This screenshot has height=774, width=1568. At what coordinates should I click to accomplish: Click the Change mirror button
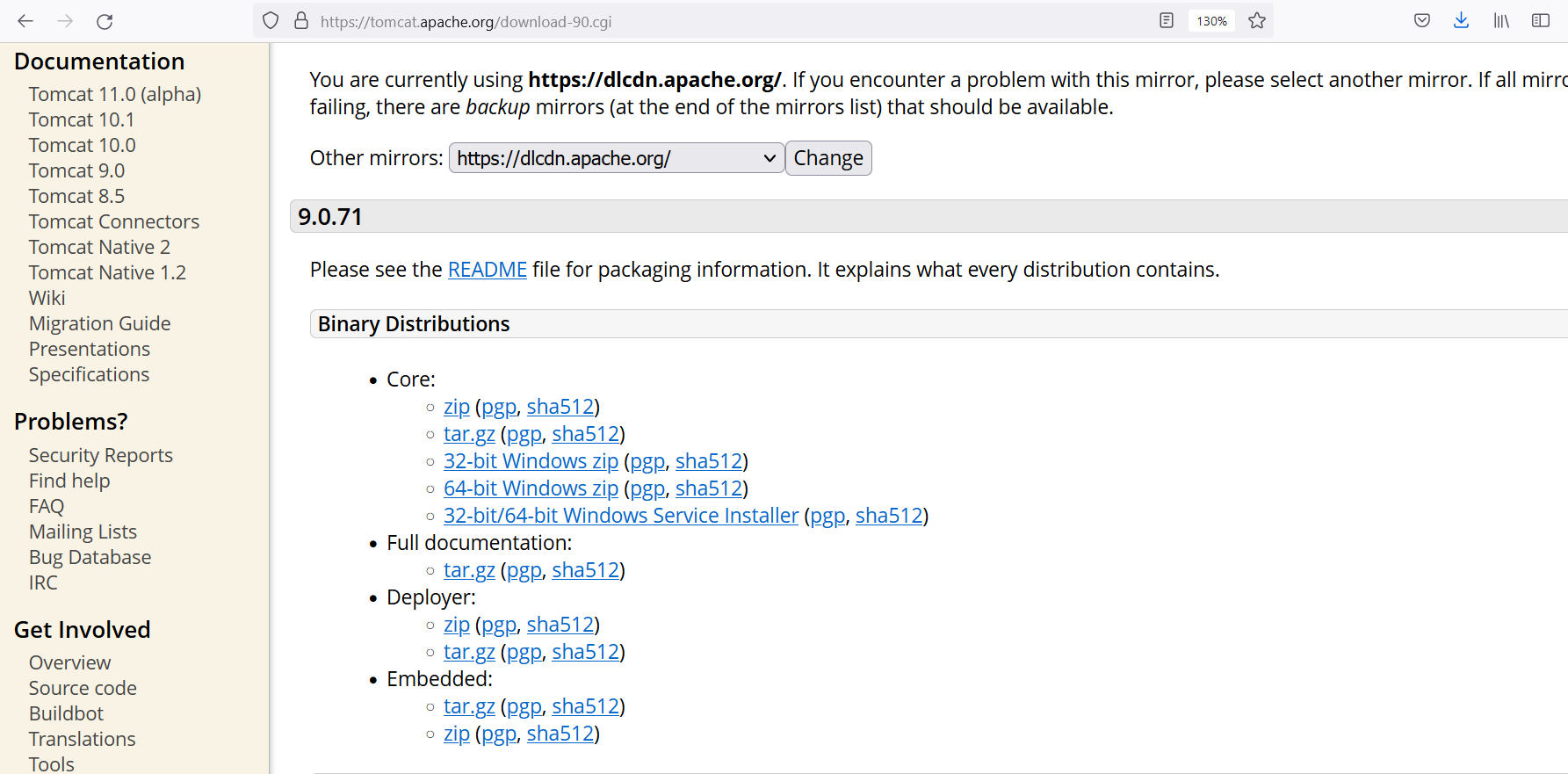[828, 158]
